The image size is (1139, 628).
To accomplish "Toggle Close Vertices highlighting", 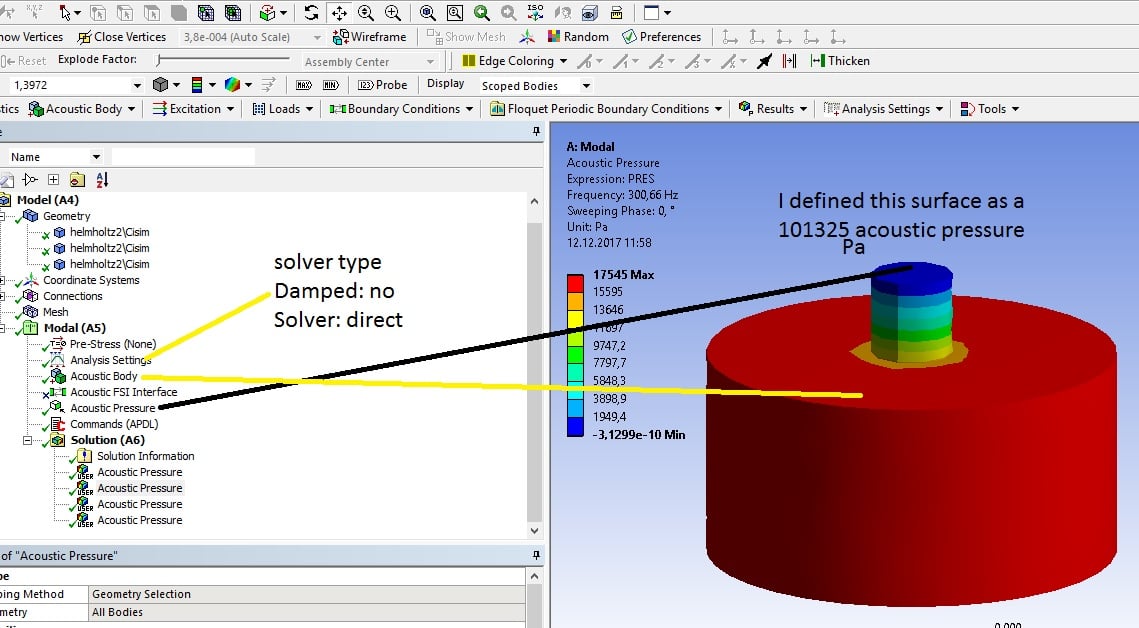I will click(x=122, y=36).
